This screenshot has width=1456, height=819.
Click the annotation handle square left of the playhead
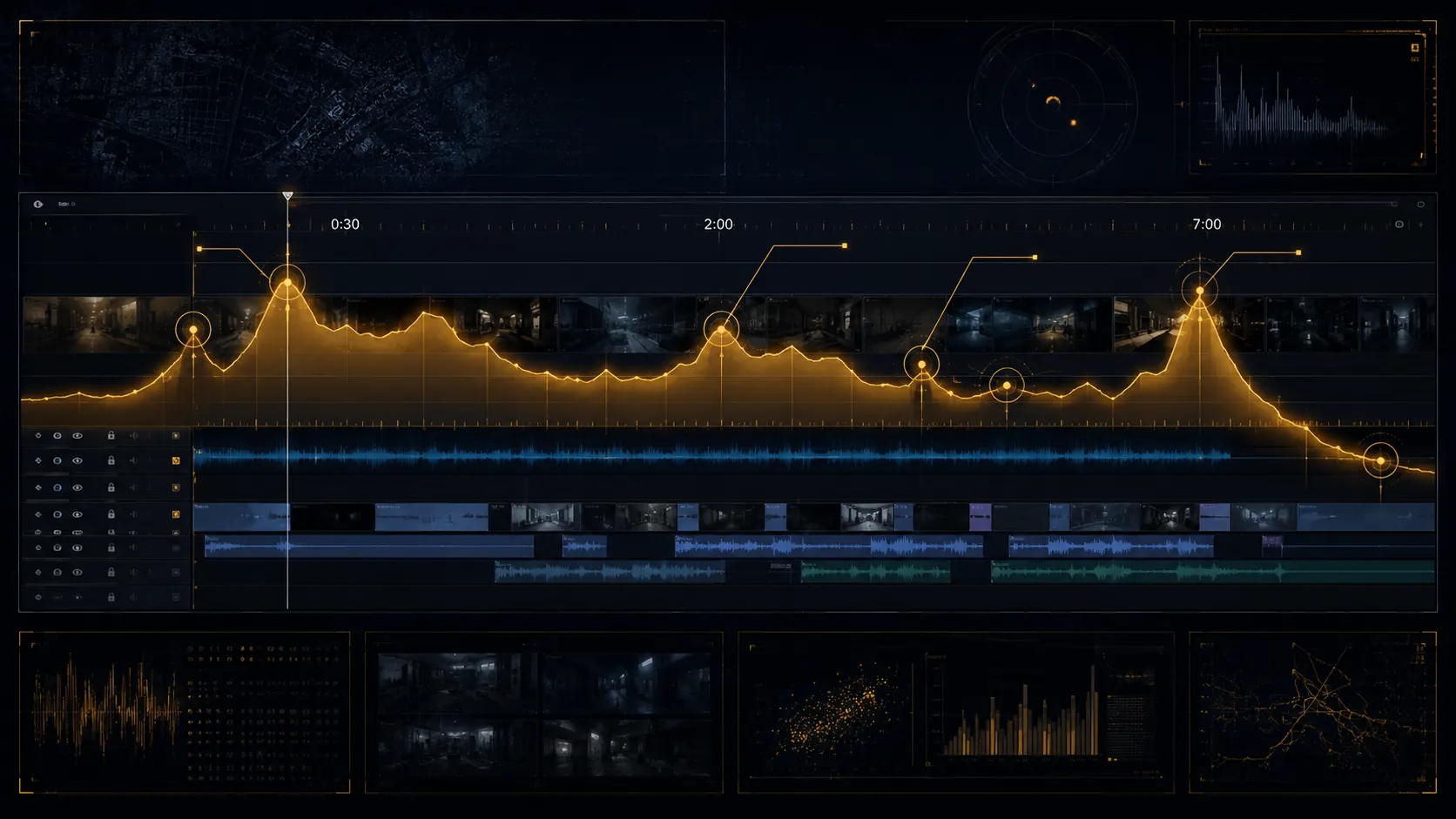tap(199, 249)
